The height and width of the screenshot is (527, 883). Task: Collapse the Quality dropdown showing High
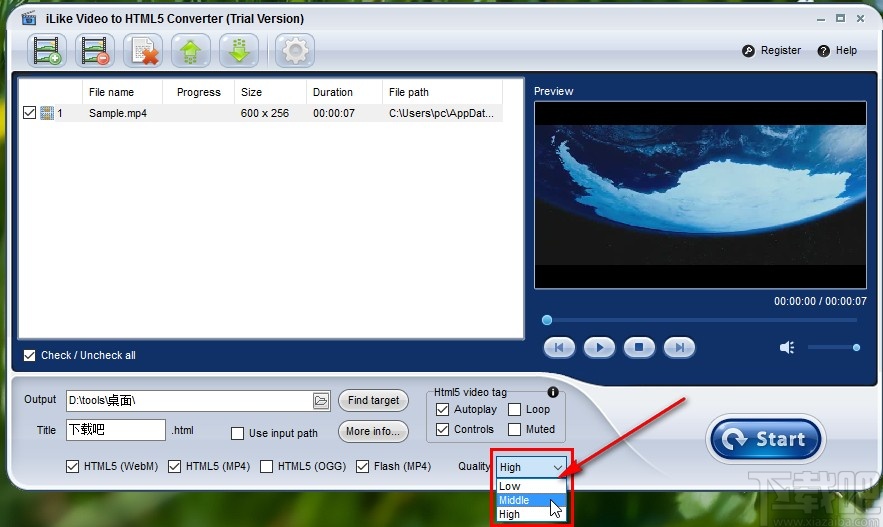(531, 467)
